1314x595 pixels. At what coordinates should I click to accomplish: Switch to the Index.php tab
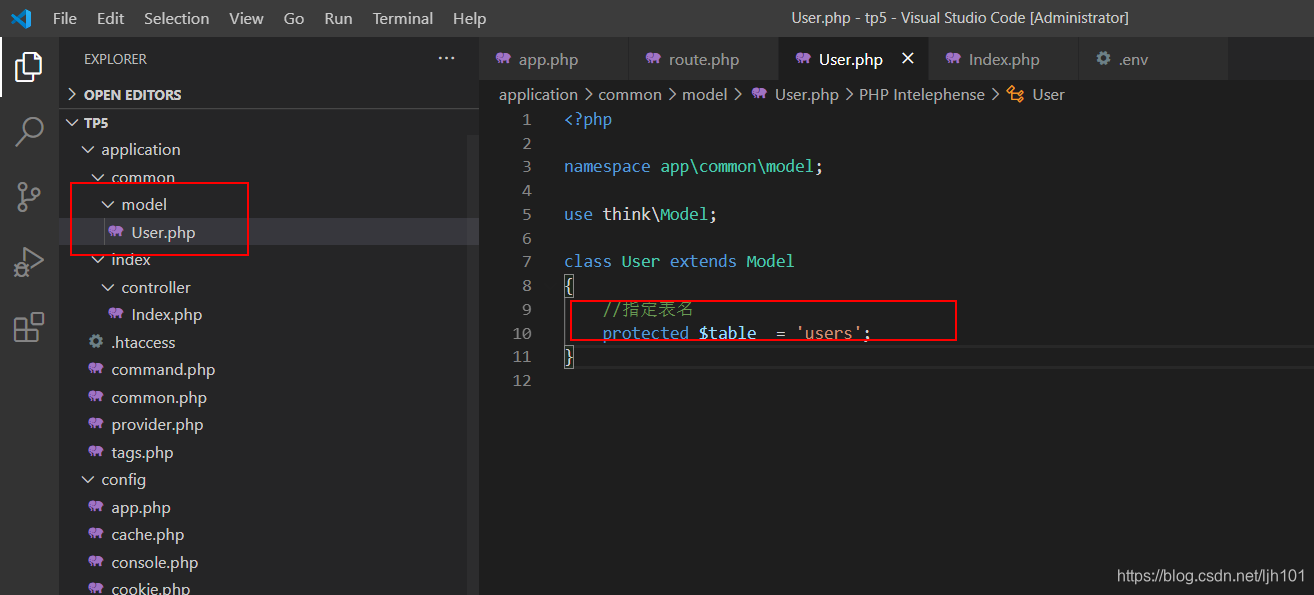point(1004,59)
